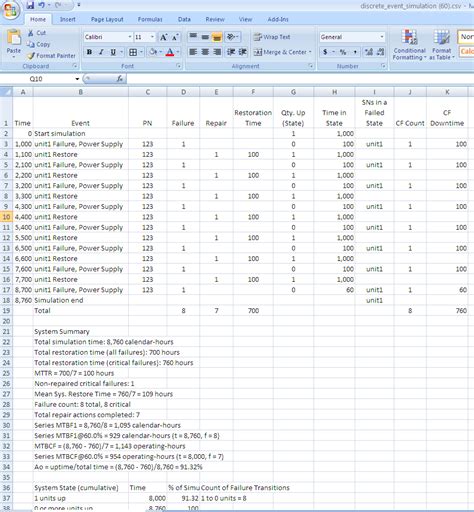Click the Merge & Center icon
Image resolution: width=474 pixels, height=512 pixels.
tap(258, 52)
